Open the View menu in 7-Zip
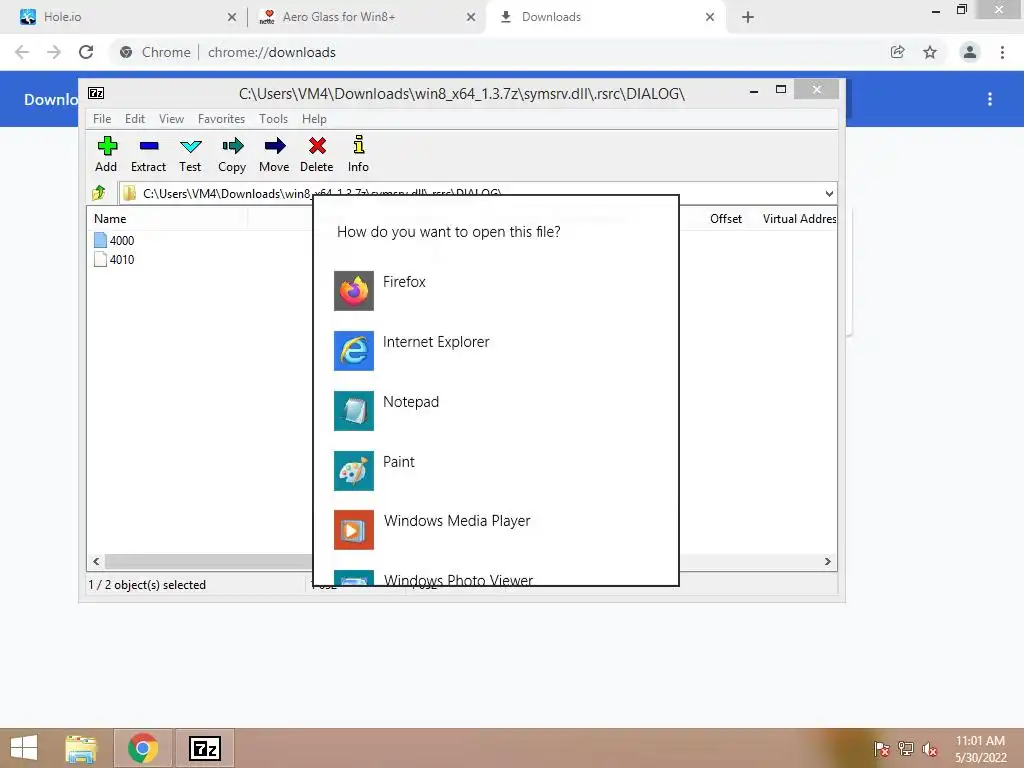Screen dimensions: 1024x768 point(172,119)
